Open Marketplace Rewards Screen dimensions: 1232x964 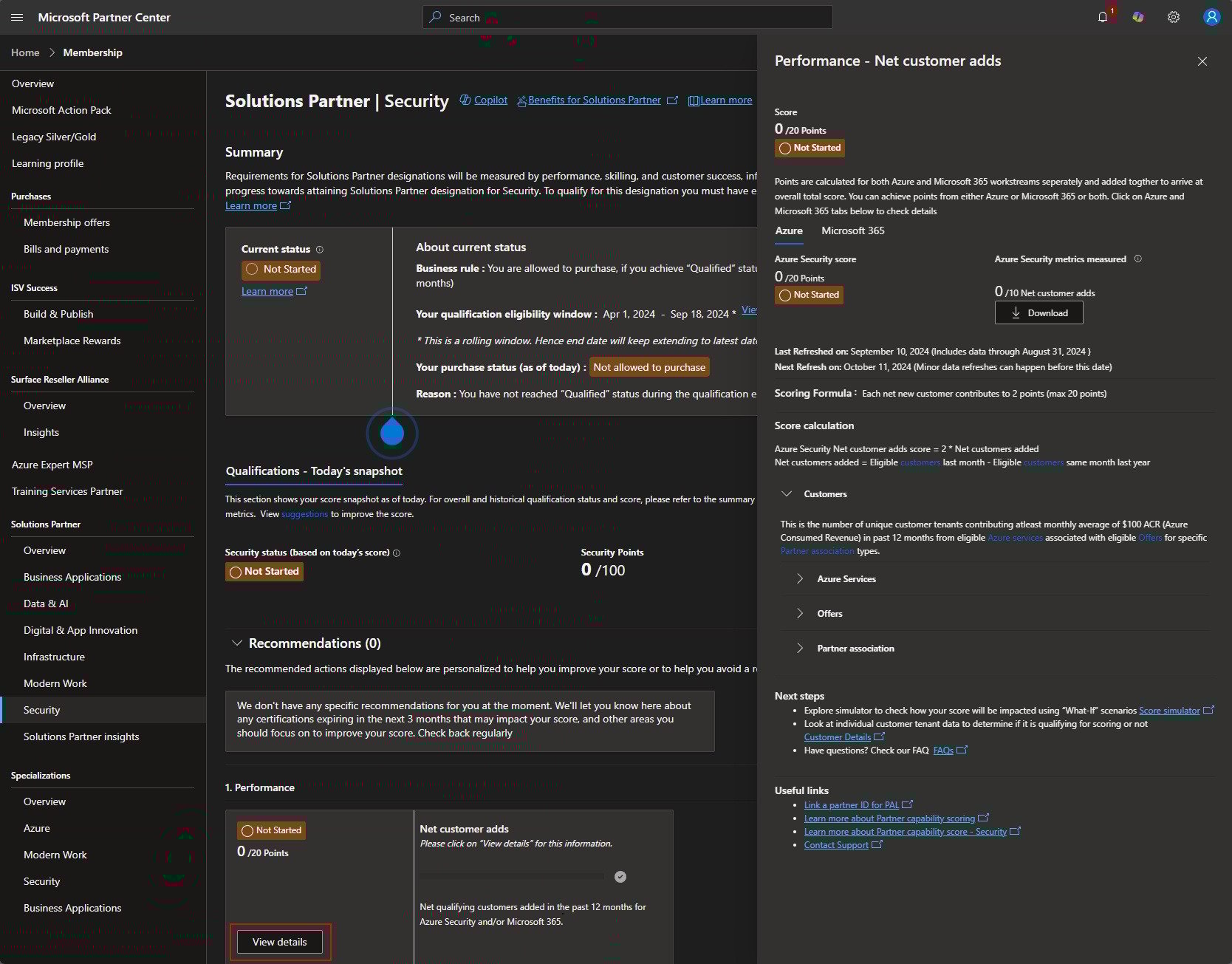point(72,341)
